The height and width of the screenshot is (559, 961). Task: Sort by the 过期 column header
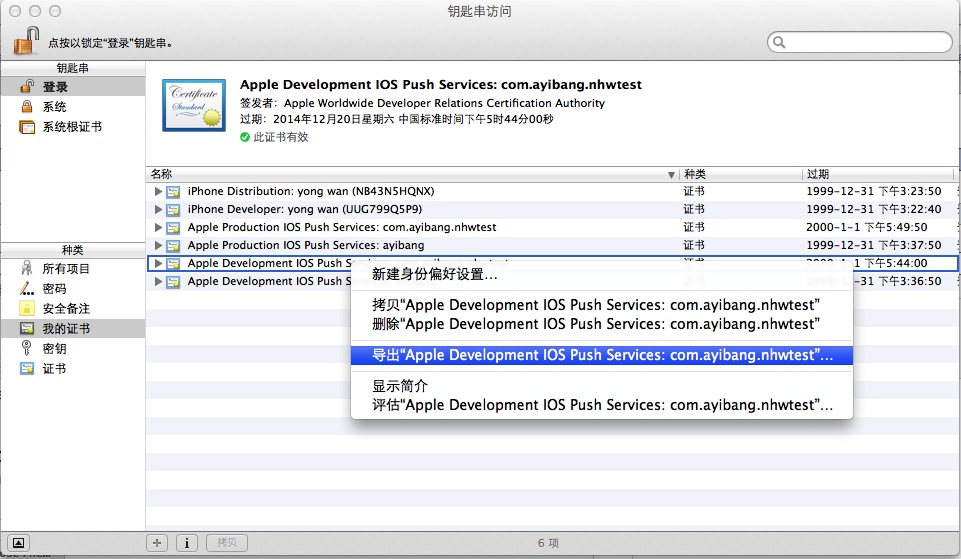point(878,174)
